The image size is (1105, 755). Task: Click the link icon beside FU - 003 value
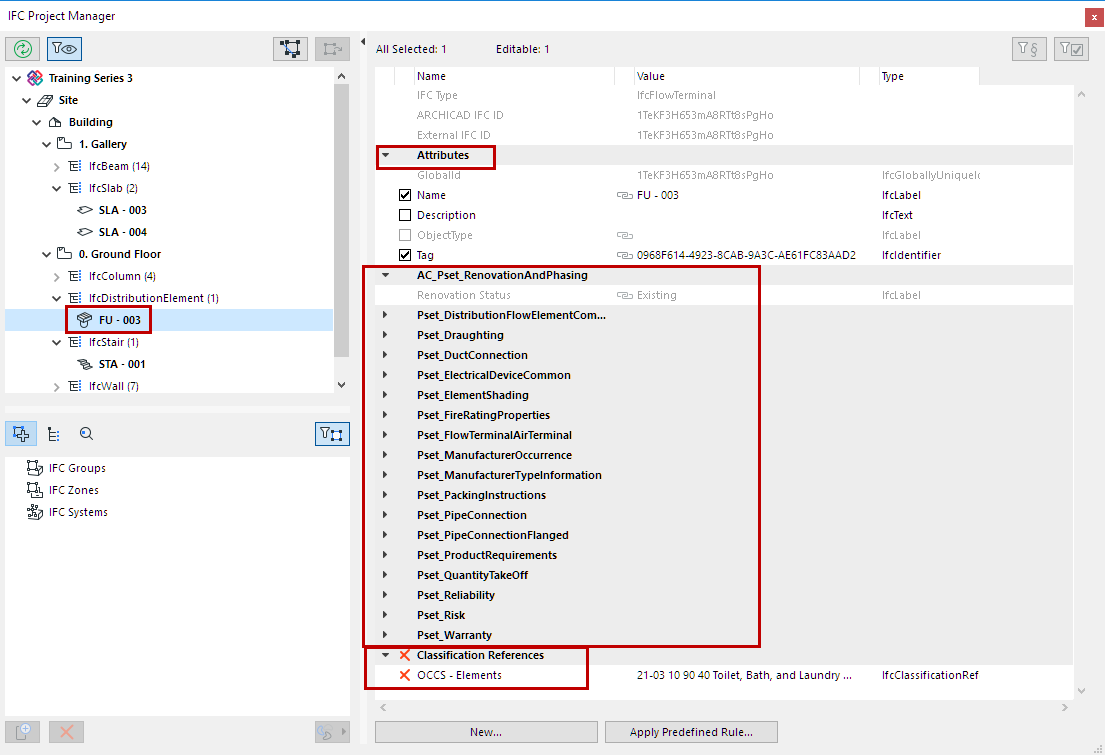[624, 195]
